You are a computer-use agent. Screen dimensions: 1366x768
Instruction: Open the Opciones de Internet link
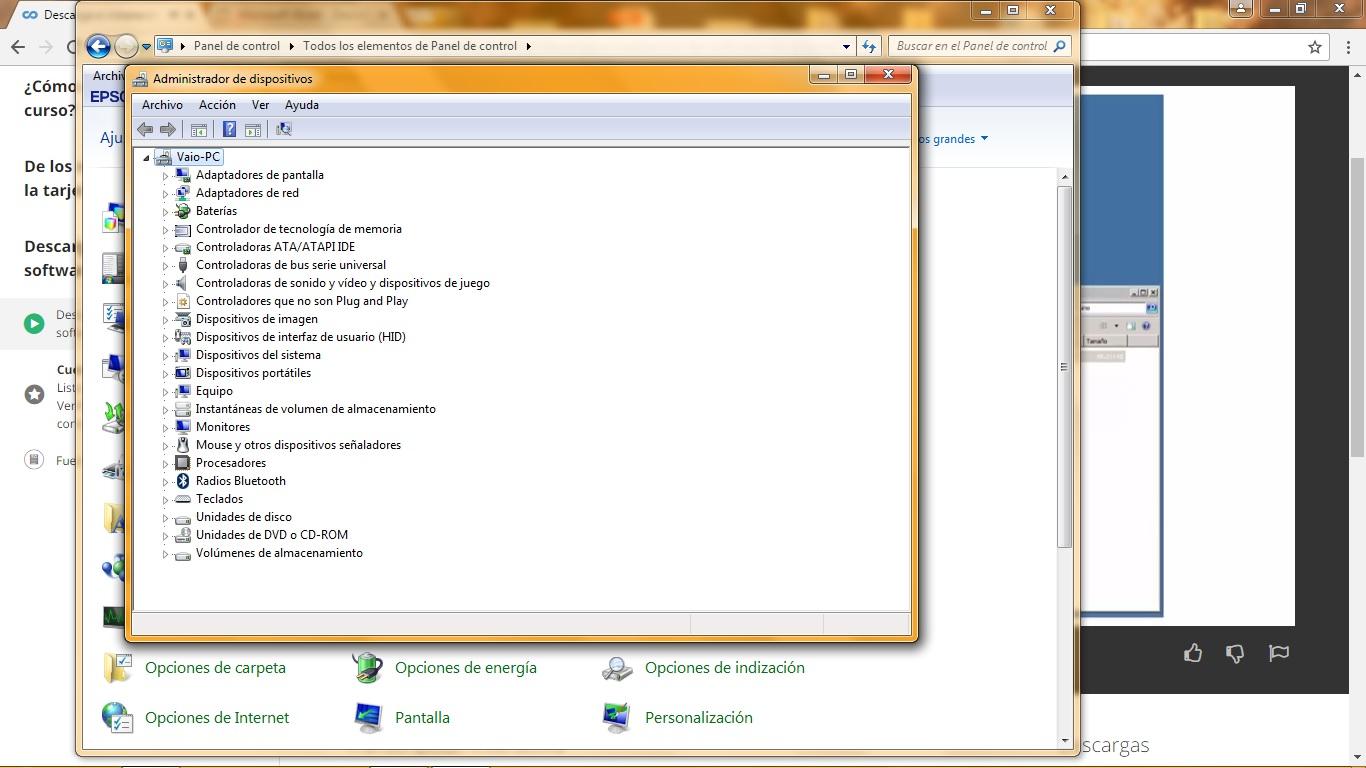[216, 718]
